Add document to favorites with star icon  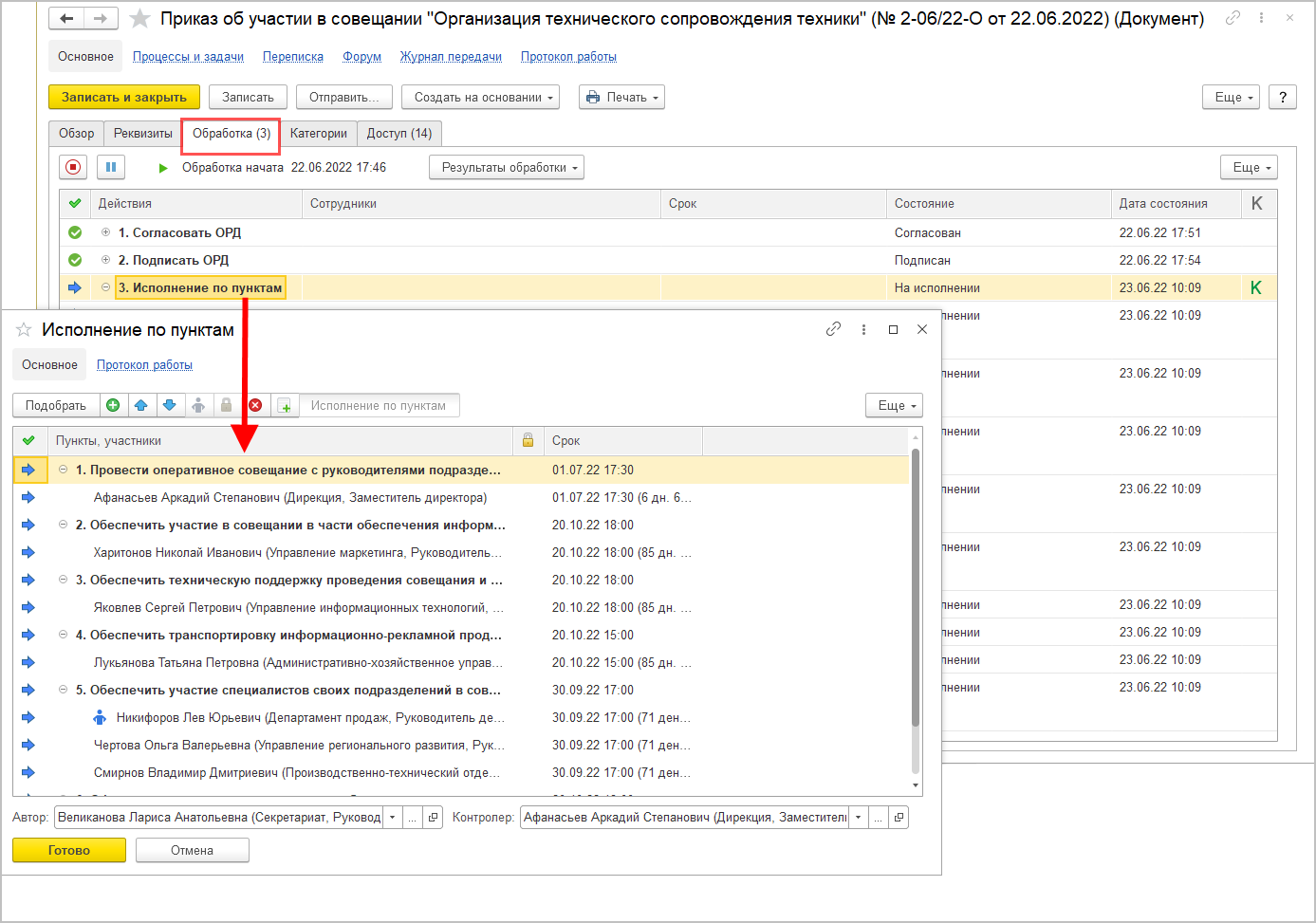point(139,19)
